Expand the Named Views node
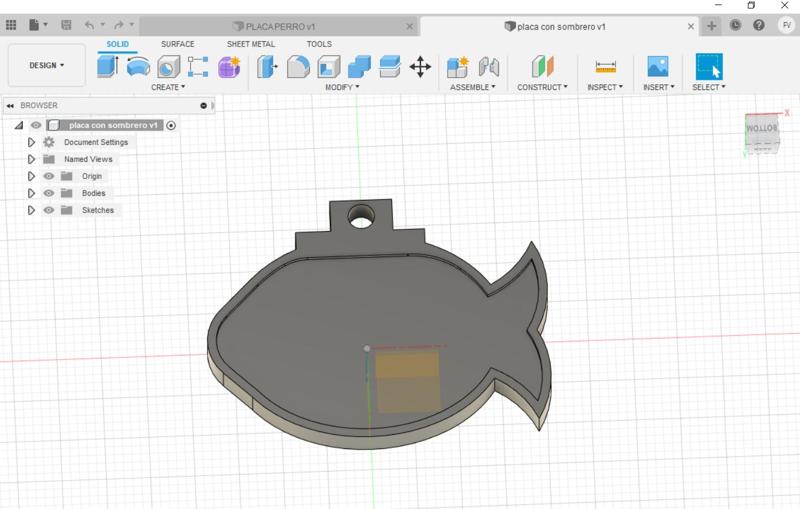The image size is (800, 509). [31, 159]
